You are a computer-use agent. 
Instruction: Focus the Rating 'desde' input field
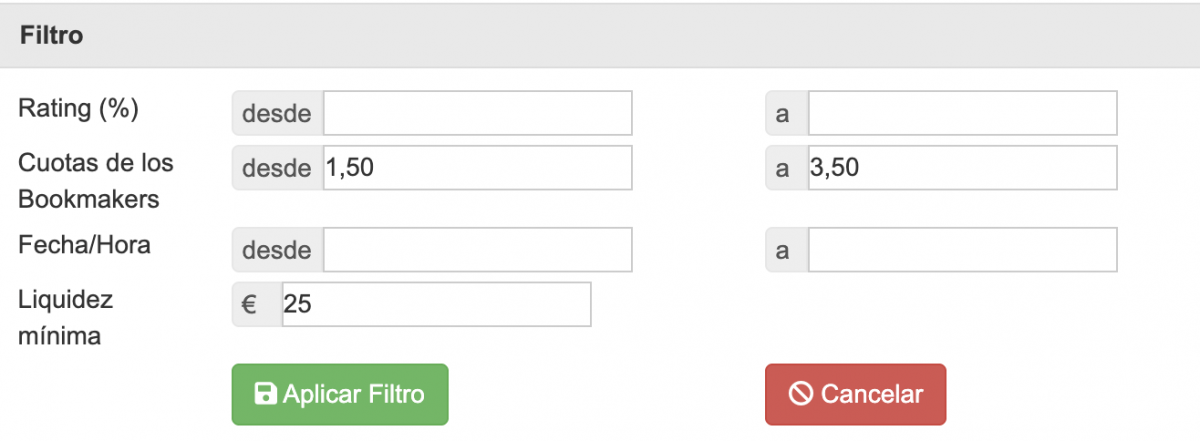[477, 113]
